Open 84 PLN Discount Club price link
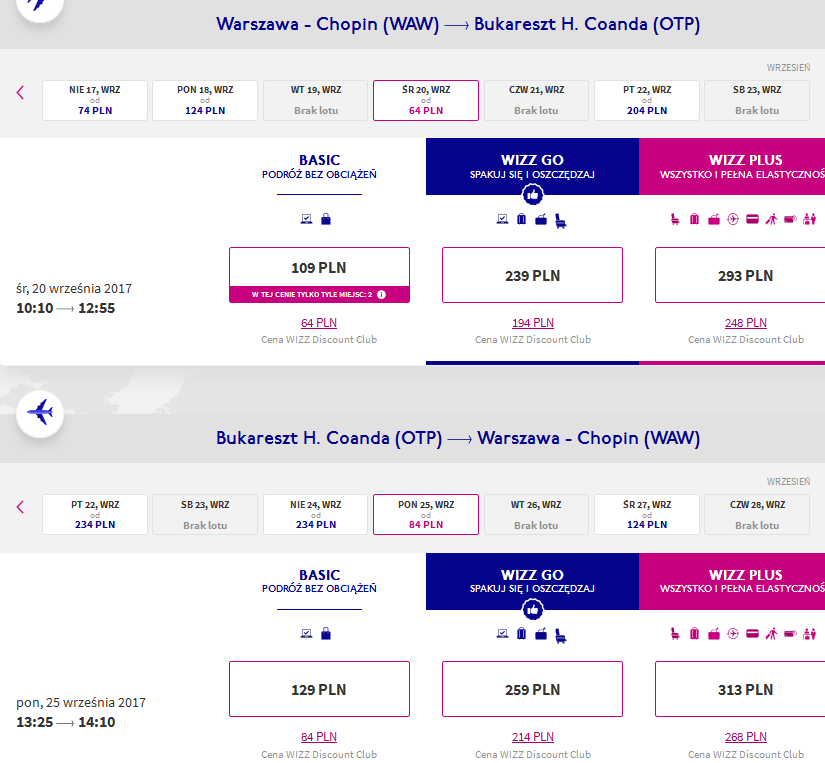The width and height of the screenshot is (825, 763). click(x=319, y=737)
